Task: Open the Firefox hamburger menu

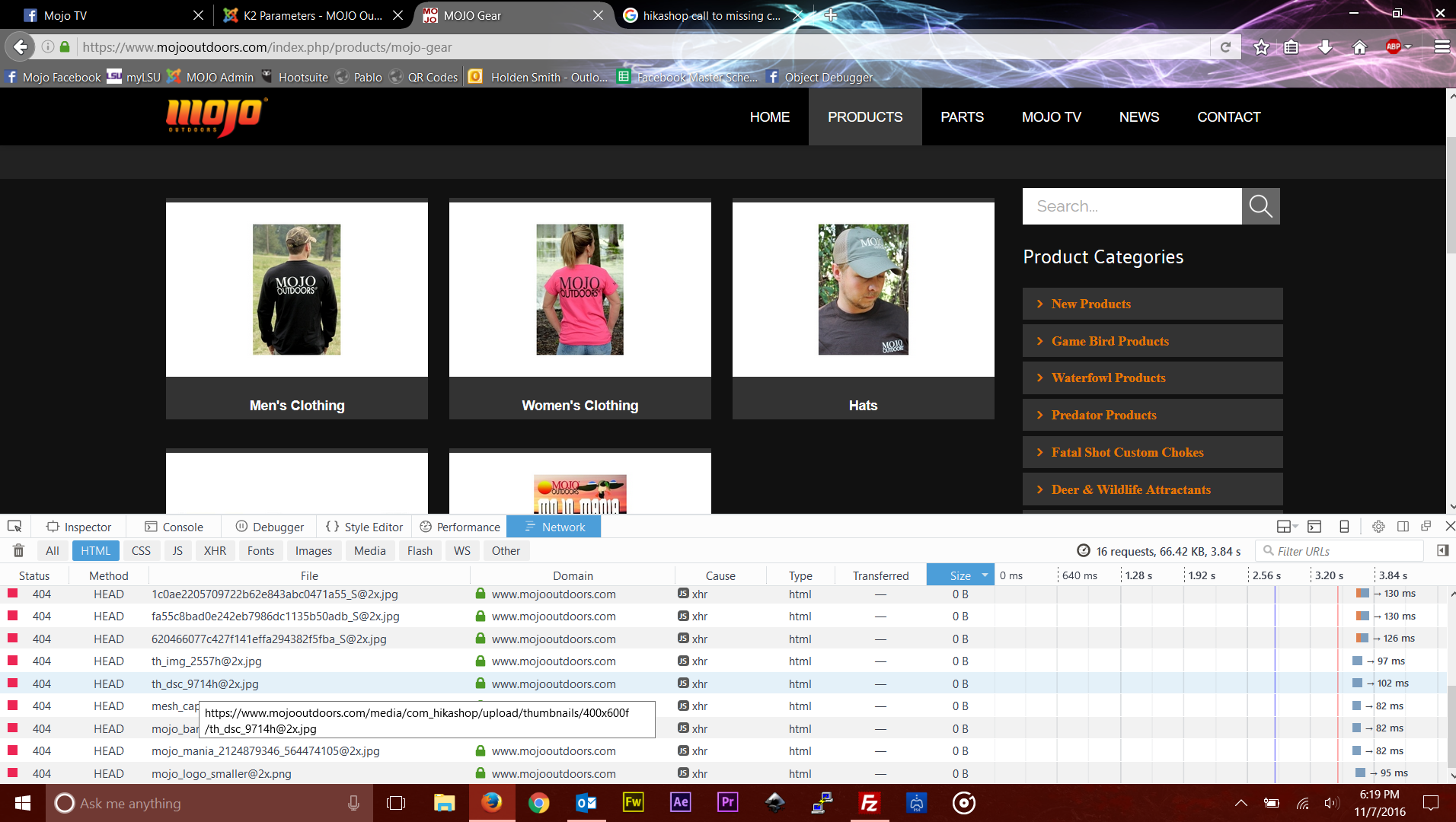Action: [x=1442, y=47]
